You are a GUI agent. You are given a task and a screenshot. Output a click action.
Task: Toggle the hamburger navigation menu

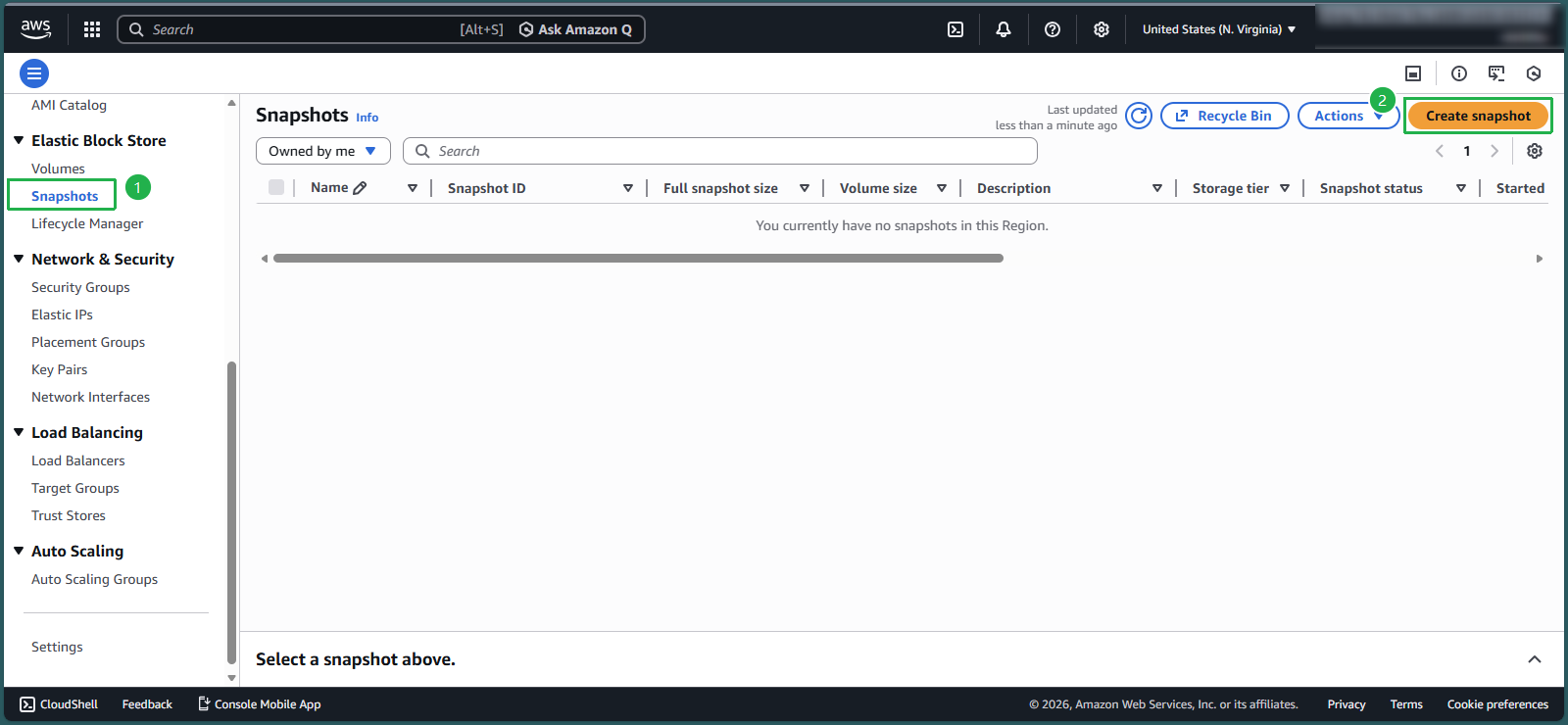pyautogui.click(x=34, y=73)
